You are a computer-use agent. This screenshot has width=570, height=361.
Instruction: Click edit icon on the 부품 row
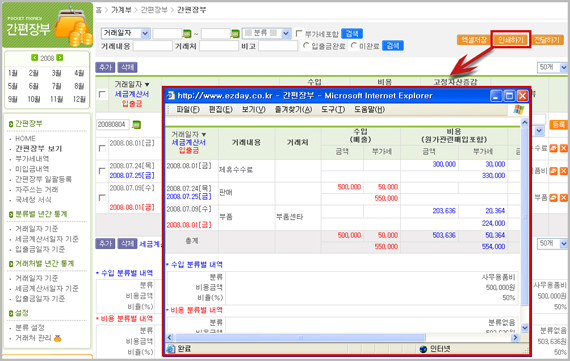click(x=553, y=197)
